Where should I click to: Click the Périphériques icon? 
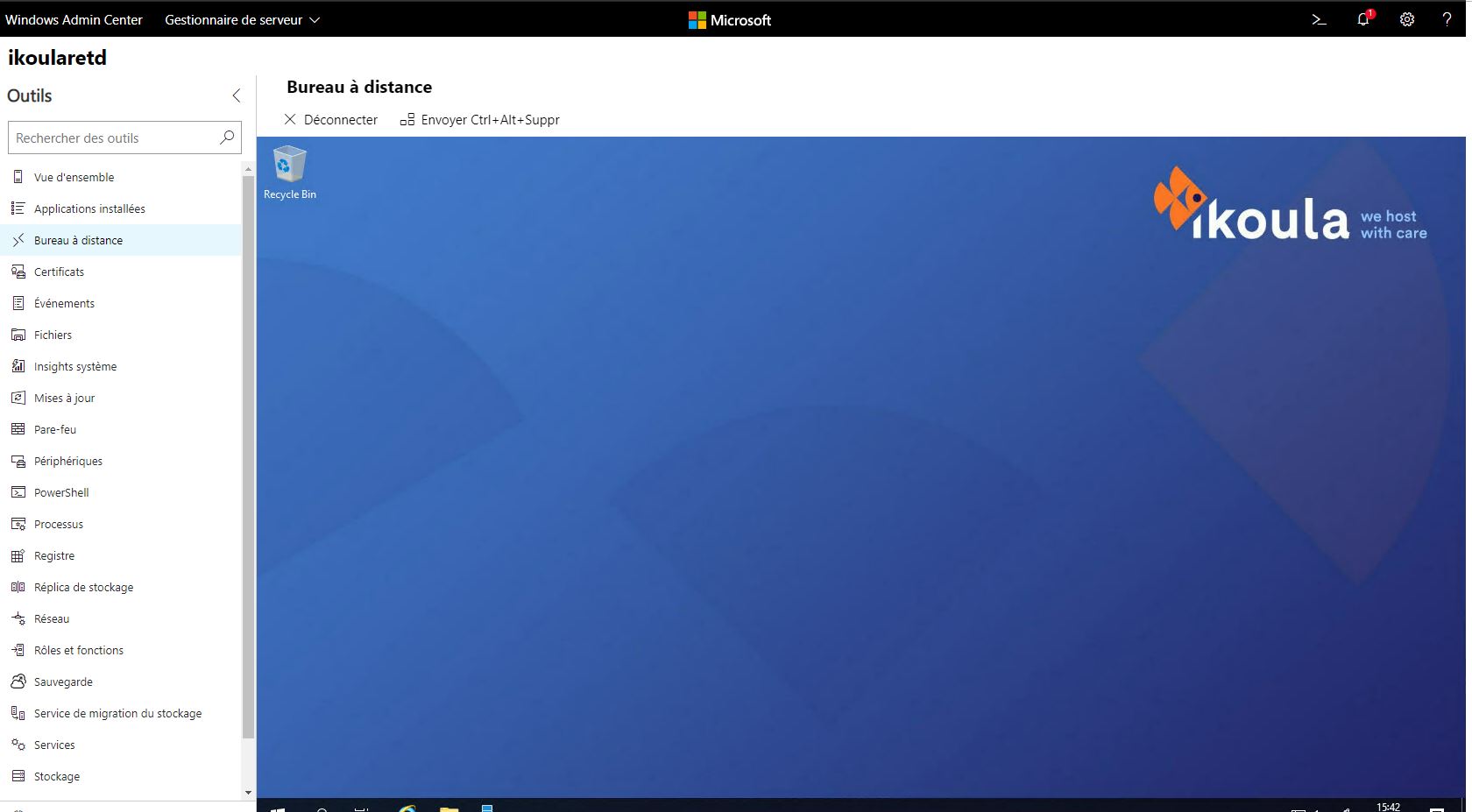tap(18, 461)
